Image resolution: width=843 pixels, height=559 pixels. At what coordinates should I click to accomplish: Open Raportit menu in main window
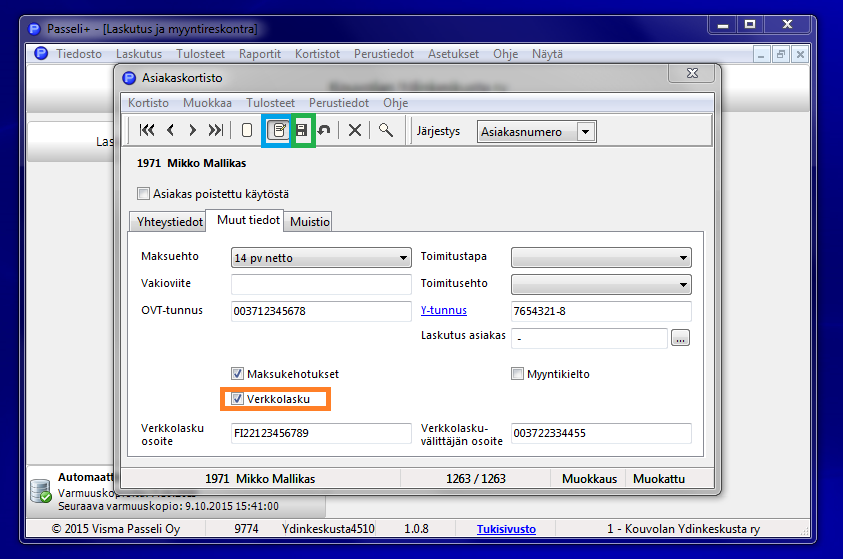260,54
